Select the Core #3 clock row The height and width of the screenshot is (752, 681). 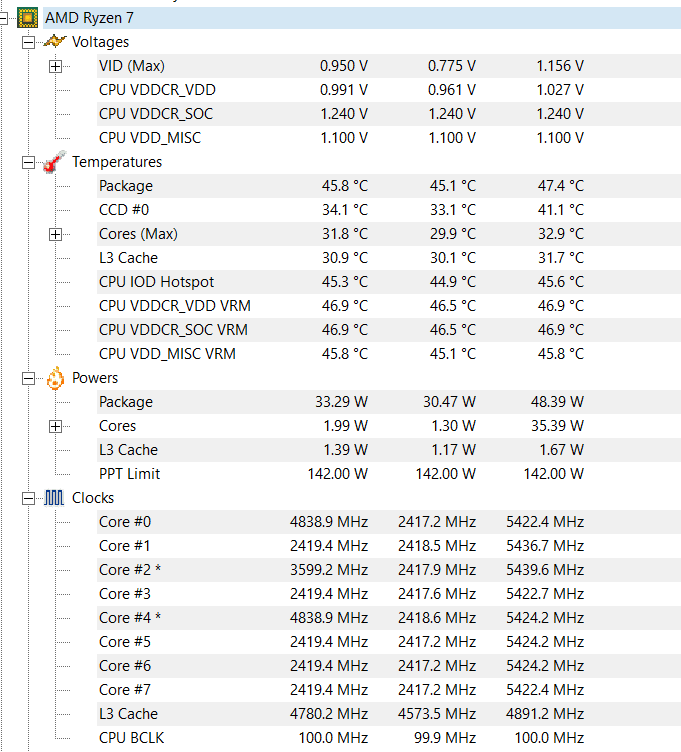pos(389,593)
